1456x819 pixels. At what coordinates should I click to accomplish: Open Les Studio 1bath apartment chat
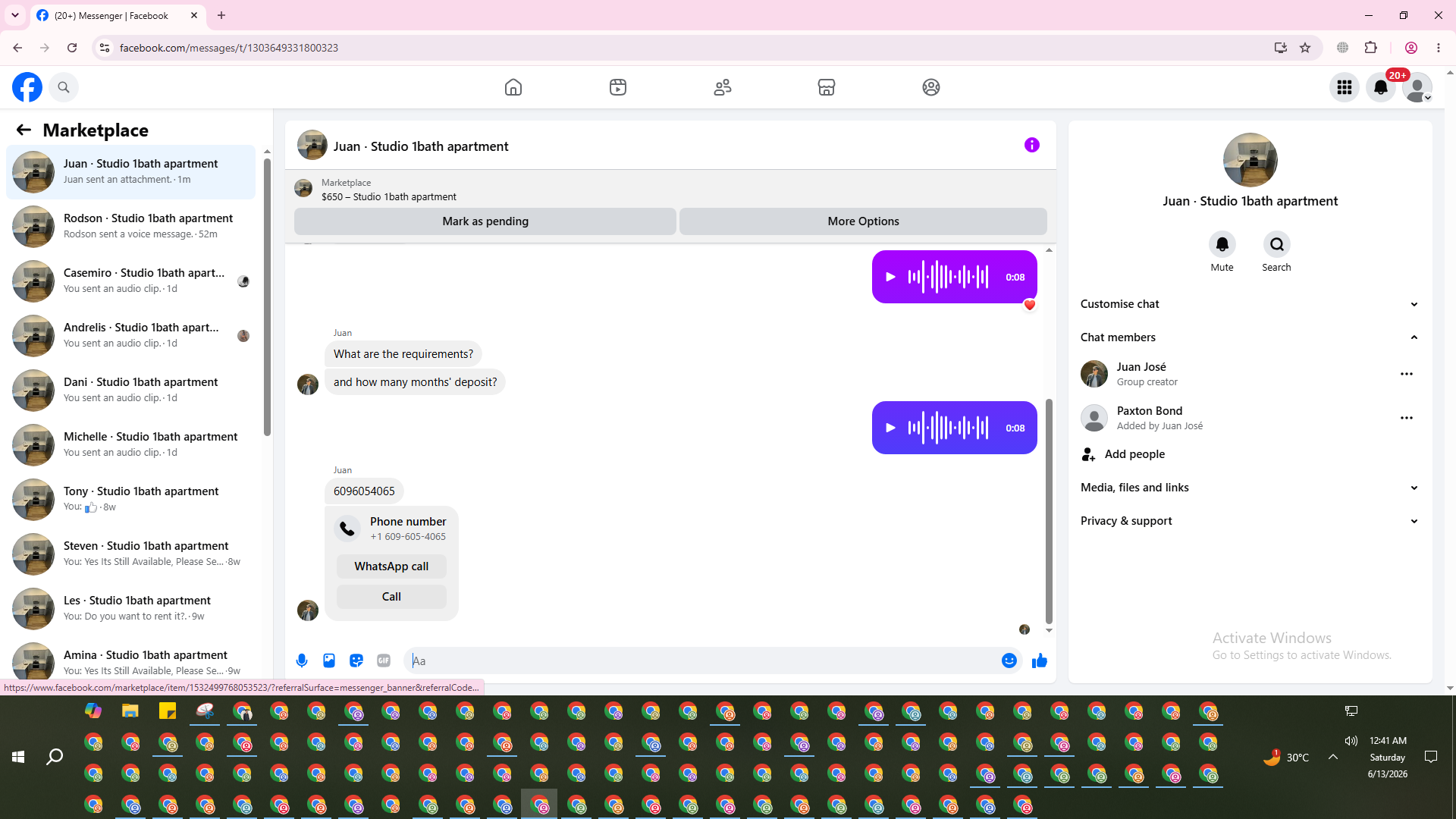pyautogui.click(x=131, y=608)
